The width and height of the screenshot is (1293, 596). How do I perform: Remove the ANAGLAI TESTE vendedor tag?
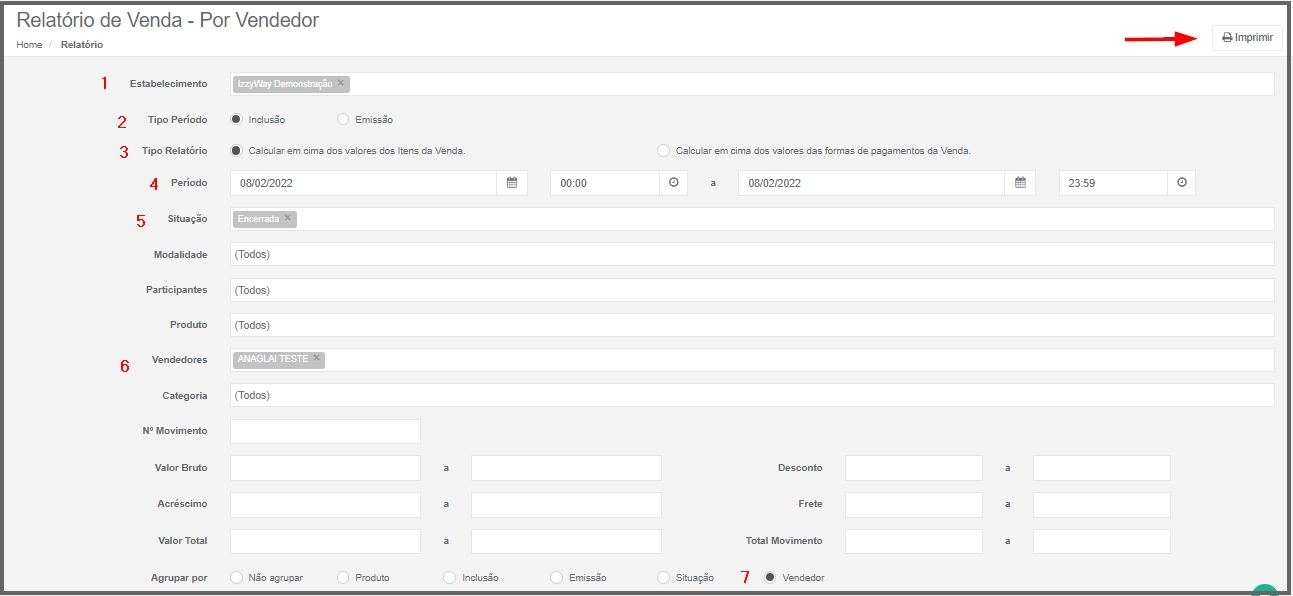coord(316,358)
